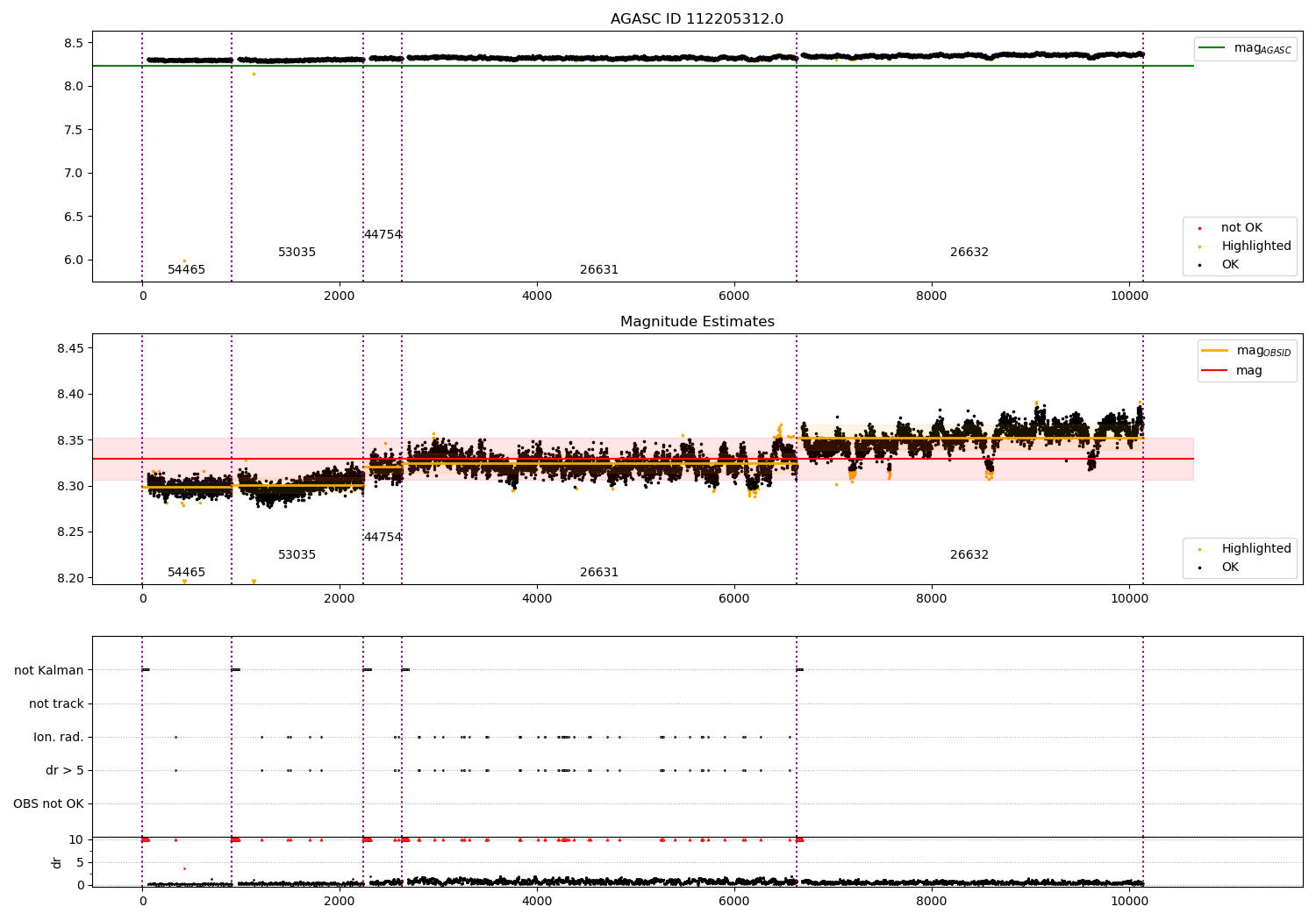Click the 'Ion. rad.' axis label
1316x921 pixels.
click(x=59, y=738)
